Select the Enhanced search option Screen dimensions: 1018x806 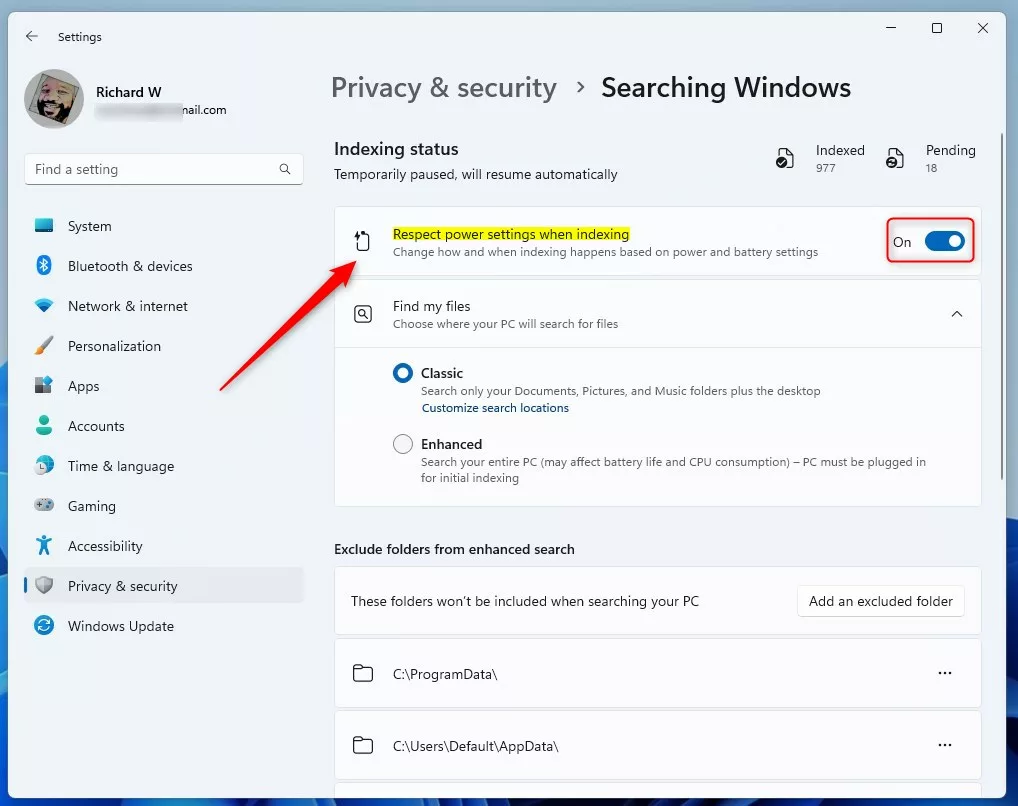(x=403, y=444)
